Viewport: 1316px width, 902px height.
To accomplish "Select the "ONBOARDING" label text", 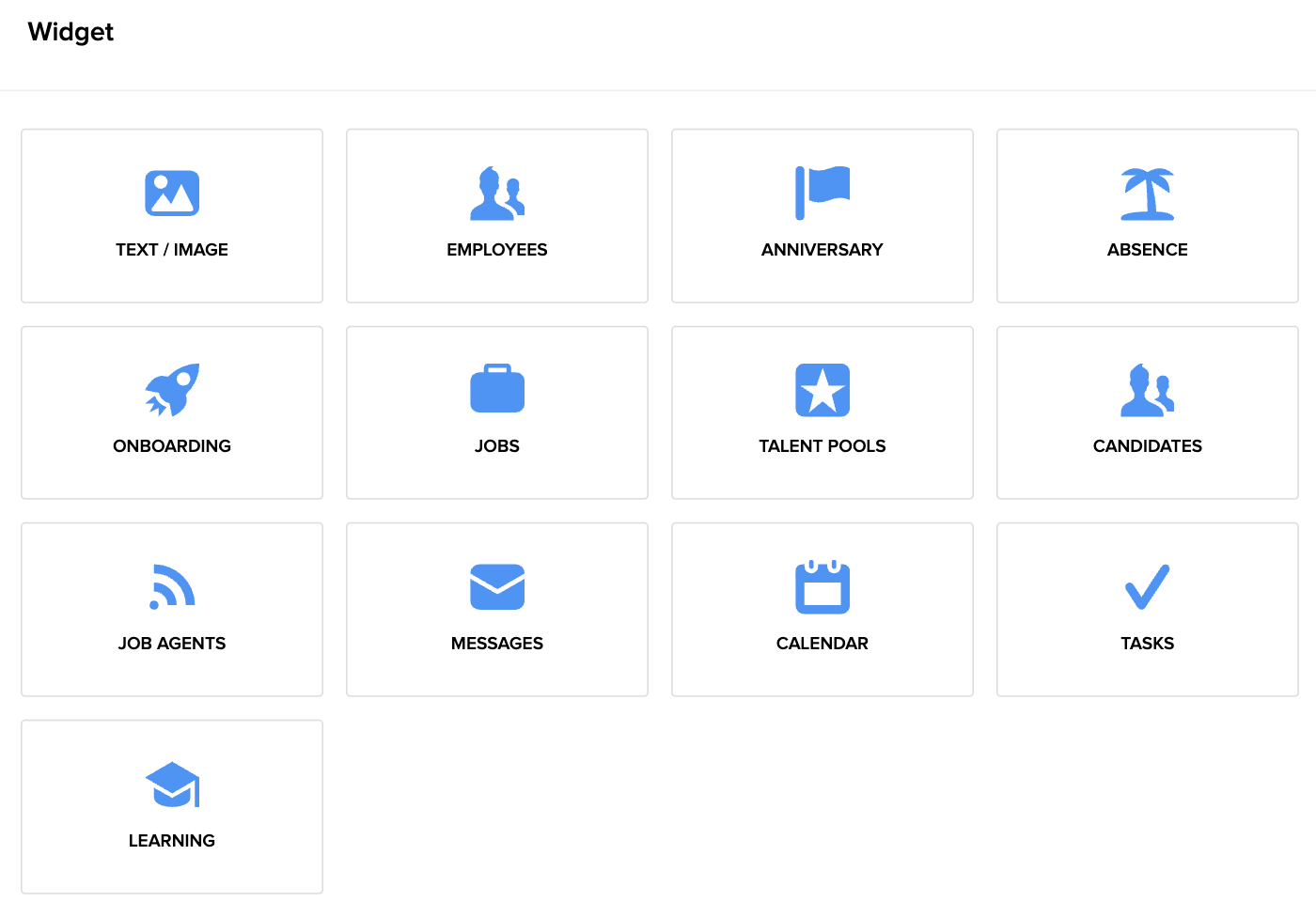I will (172, 446).
